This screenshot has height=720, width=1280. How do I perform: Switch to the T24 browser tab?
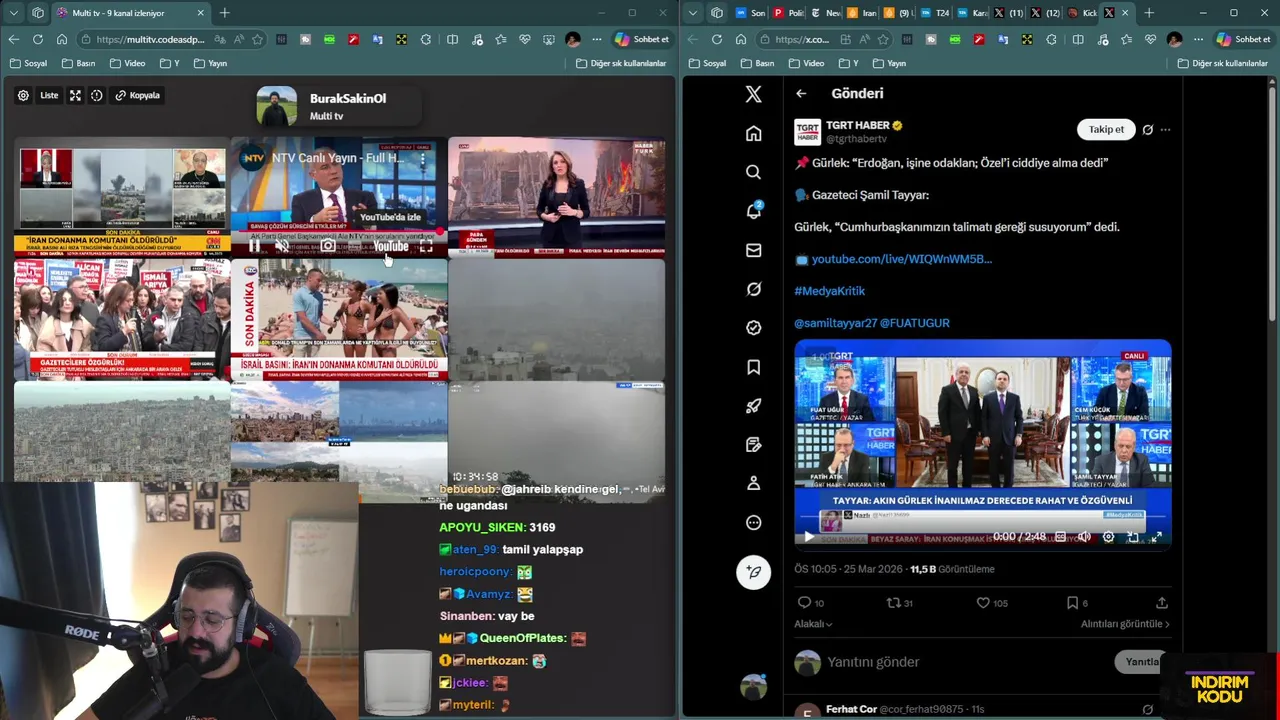935,13
